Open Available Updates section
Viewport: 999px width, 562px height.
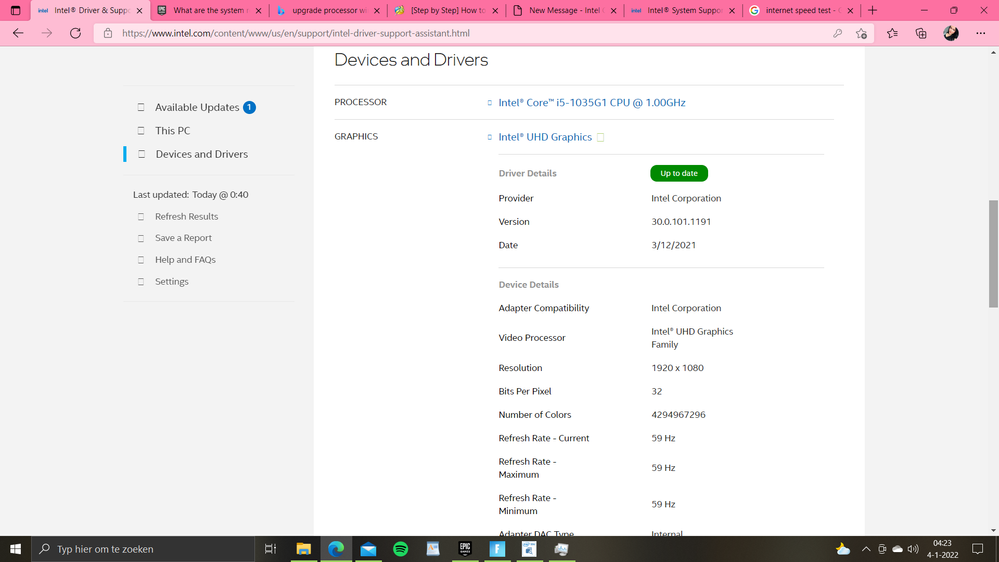pos(197,107)
